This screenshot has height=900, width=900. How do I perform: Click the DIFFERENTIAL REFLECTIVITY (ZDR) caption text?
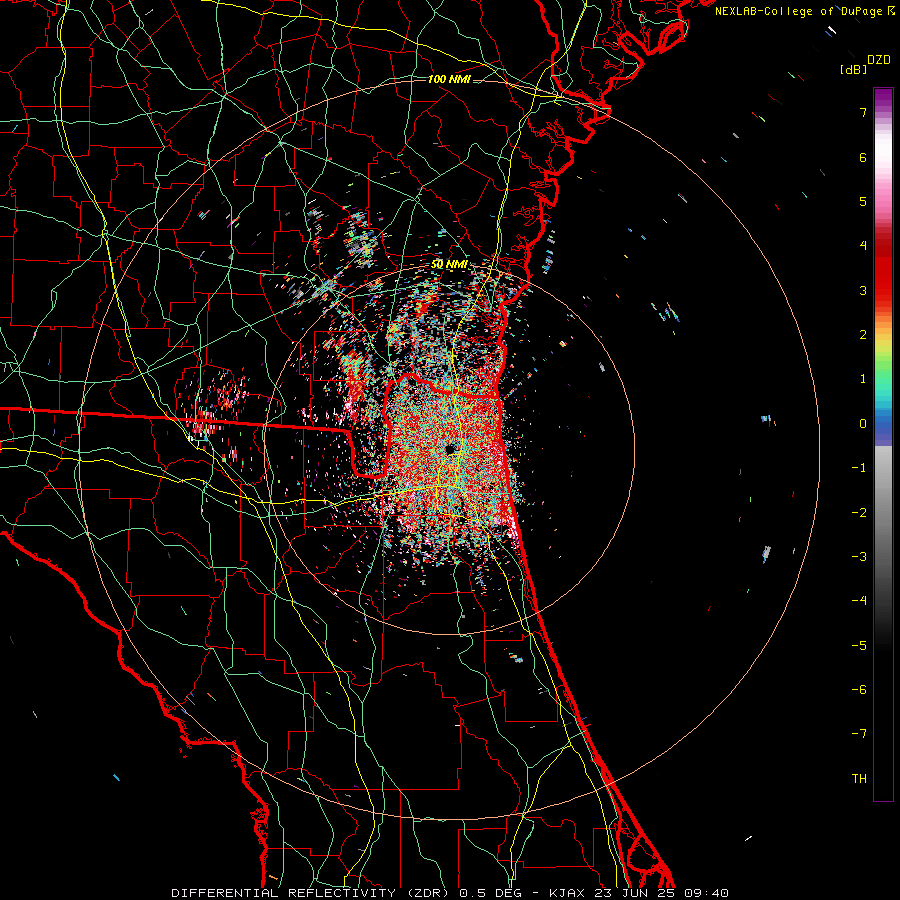[311, 893]
